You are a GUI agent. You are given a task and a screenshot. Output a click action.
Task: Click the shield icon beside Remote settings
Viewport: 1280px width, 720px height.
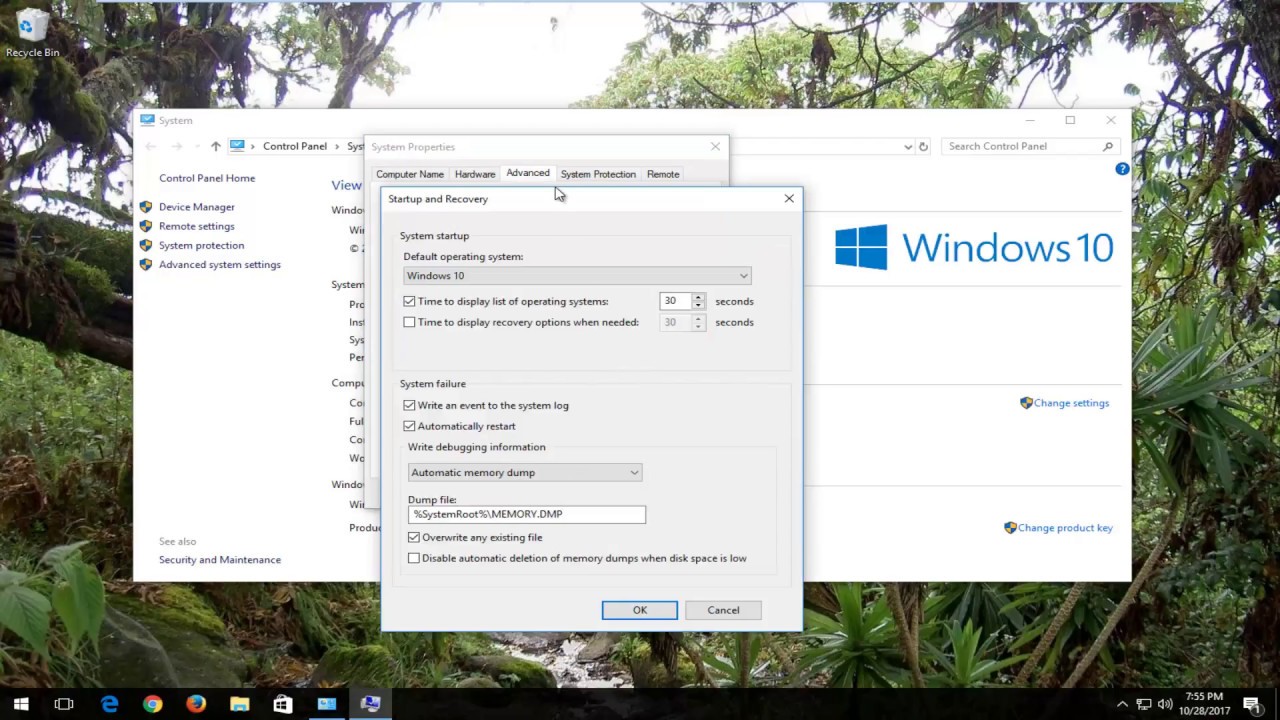coord(146,226)
